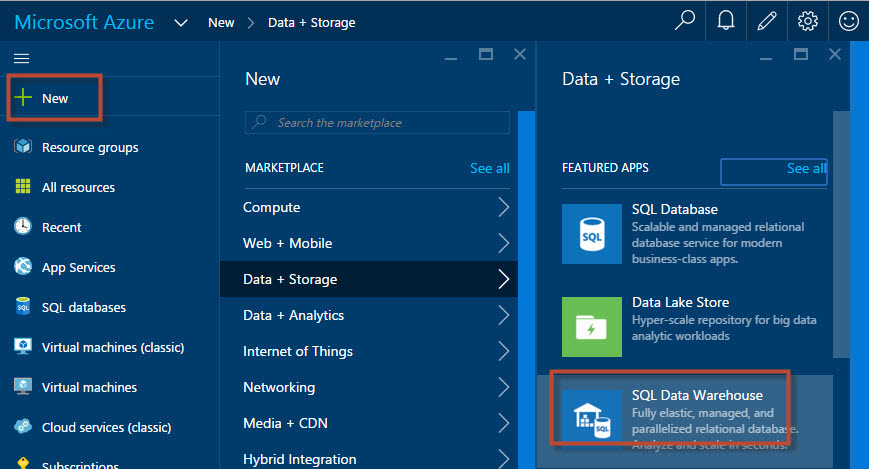Open the portal settings gear icon
Image resolution: width=869 pixels, height=469 pixels.
tap(808, 21)
